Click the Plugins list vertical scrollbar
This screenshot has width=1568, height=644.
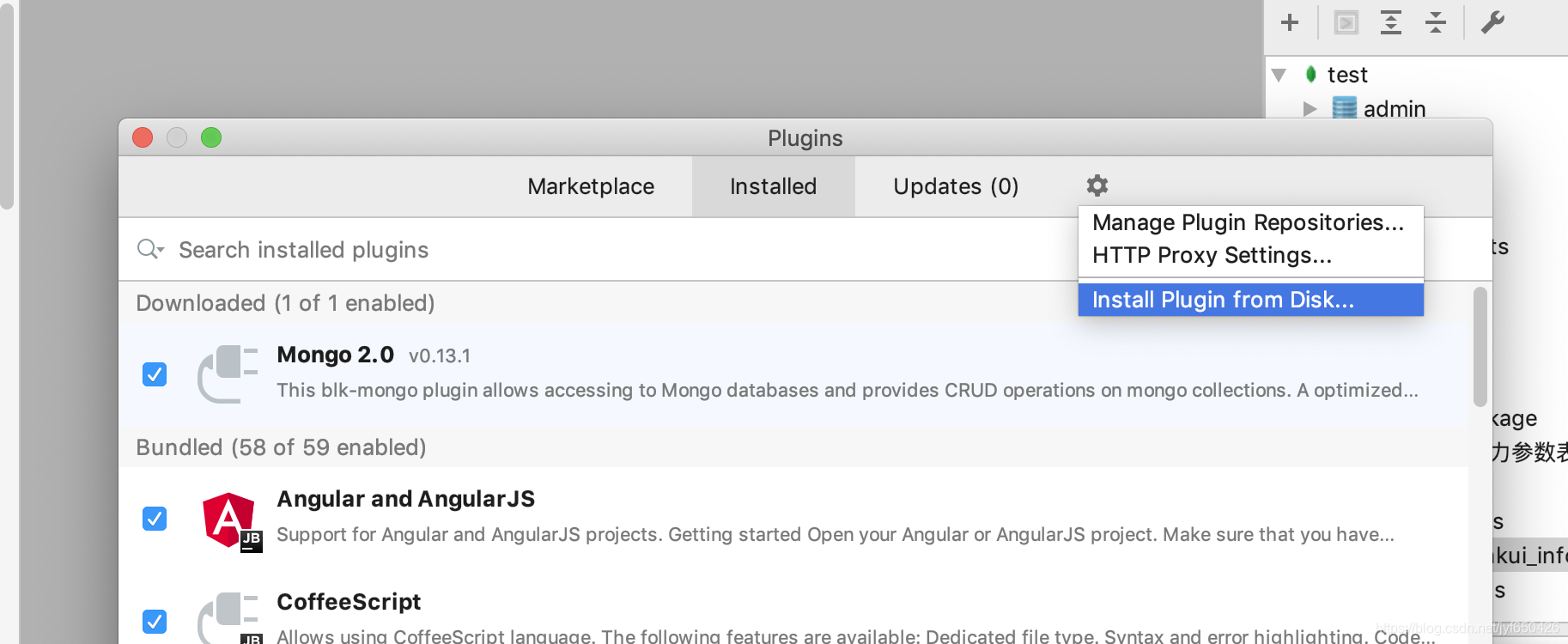tap(1480, 347)
